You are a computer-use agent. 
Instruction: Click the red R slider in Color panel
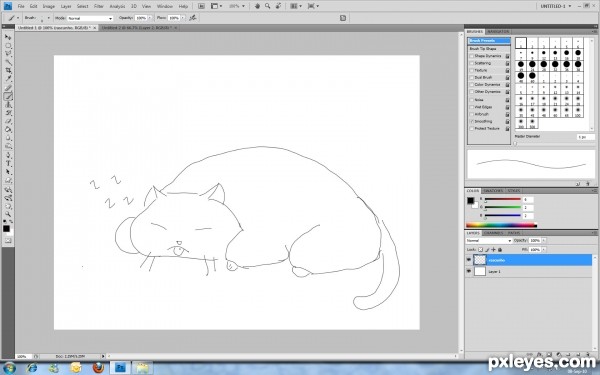pos(502,199)
